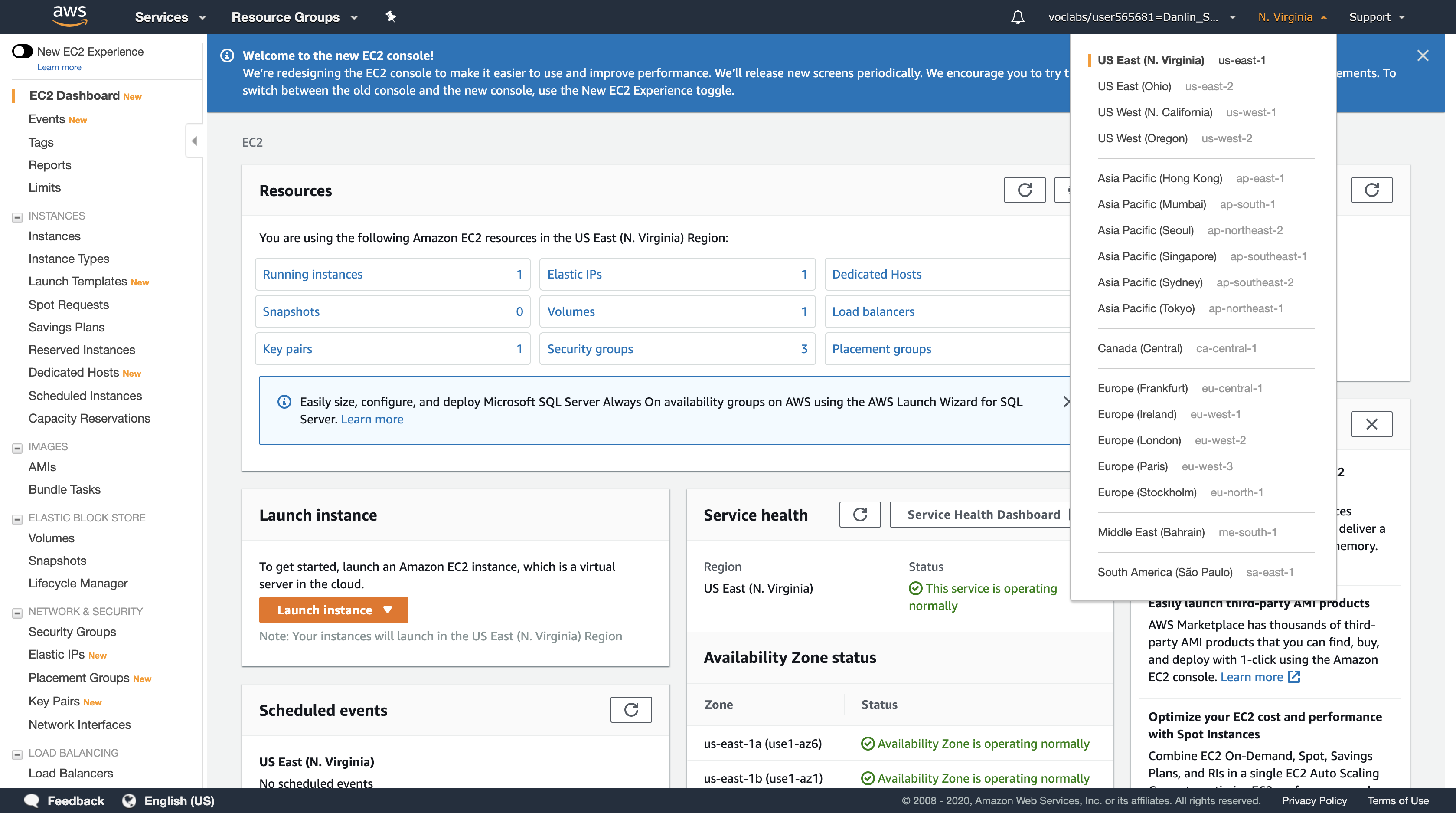Refresh the Scheduled events panel

click(631, 710)
